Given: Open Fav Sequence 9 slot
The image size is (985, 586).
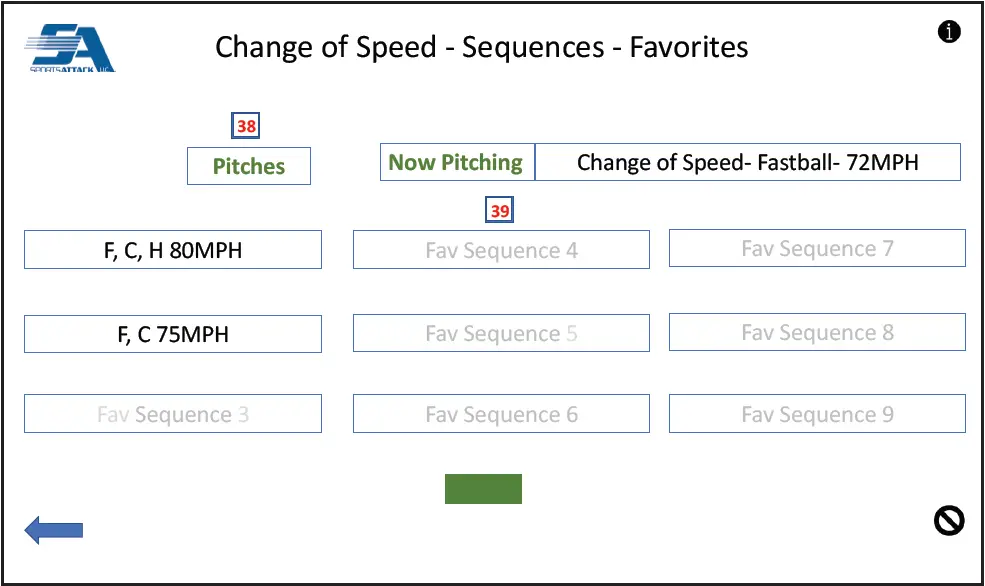Looking at the screenshot, I should pos(817,414).
